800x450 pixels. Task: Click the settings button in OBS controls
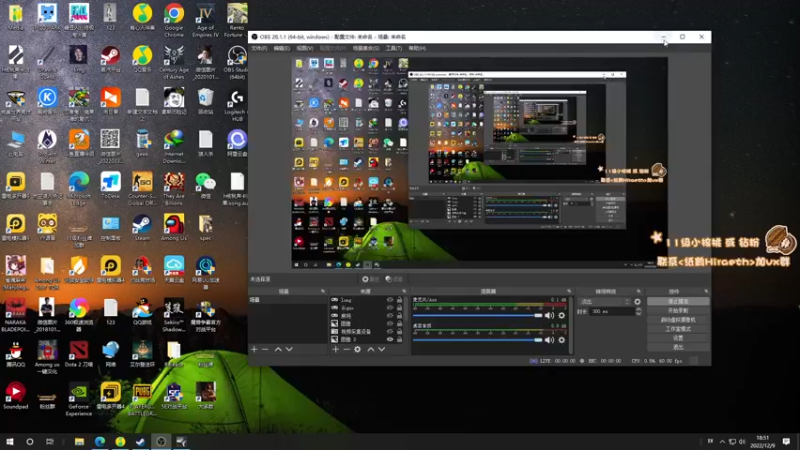click(x=678, y=338)
